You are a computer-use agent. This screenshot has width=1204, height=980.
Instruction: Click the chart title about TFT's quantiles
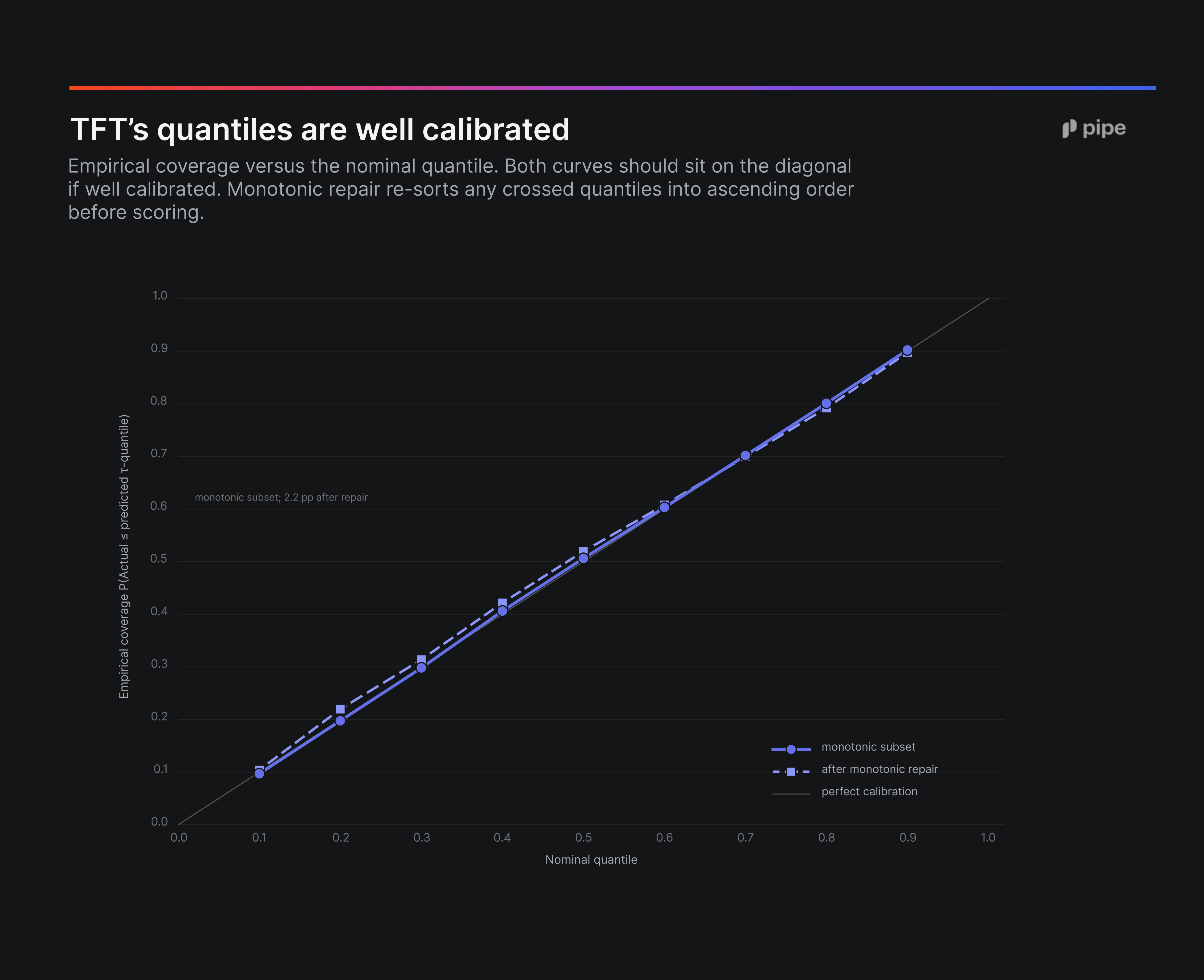pyautogui.click(x=320, y=130)
